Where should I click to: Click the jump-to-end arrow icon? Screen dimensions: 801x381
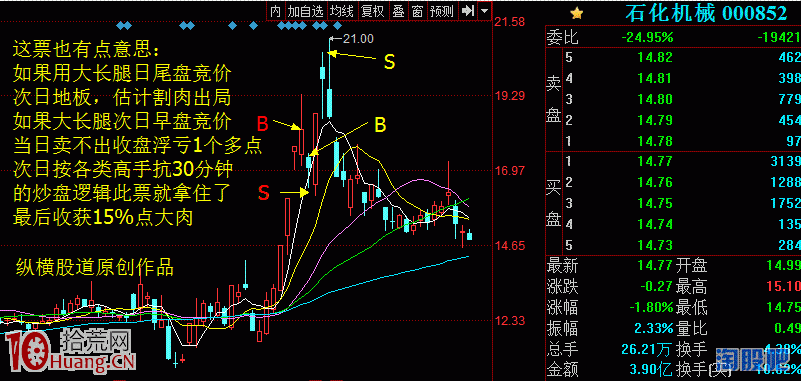[x=467, y=11]
